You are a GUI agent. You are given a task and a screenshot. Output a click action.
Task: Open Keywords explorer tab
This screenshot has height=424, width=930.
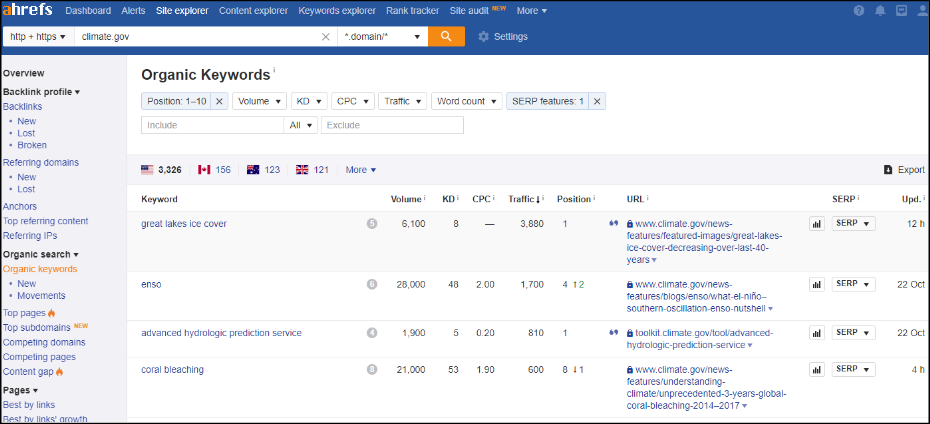337,11
